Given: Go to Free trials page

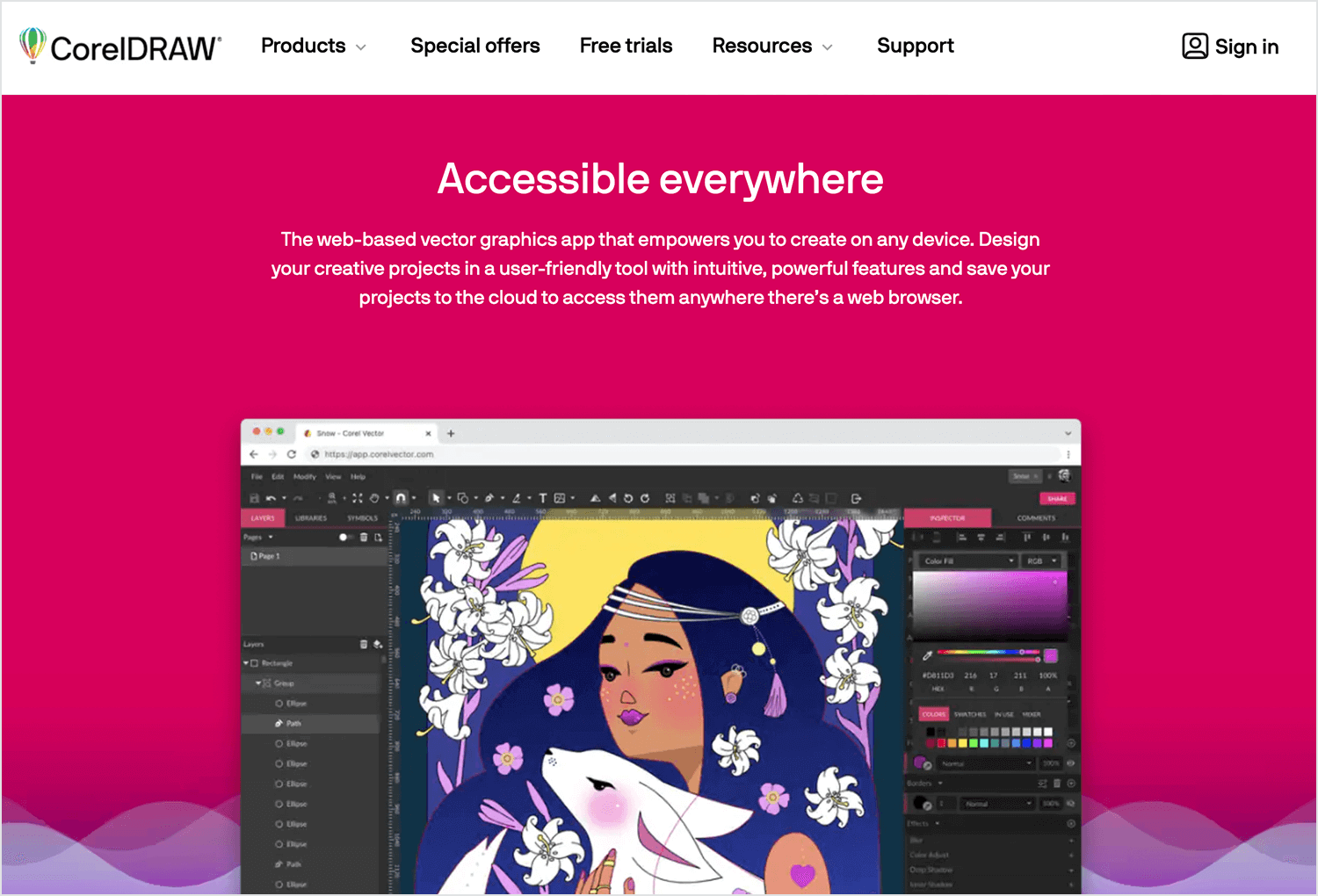Looking at the screenshot, I should 626,46.
